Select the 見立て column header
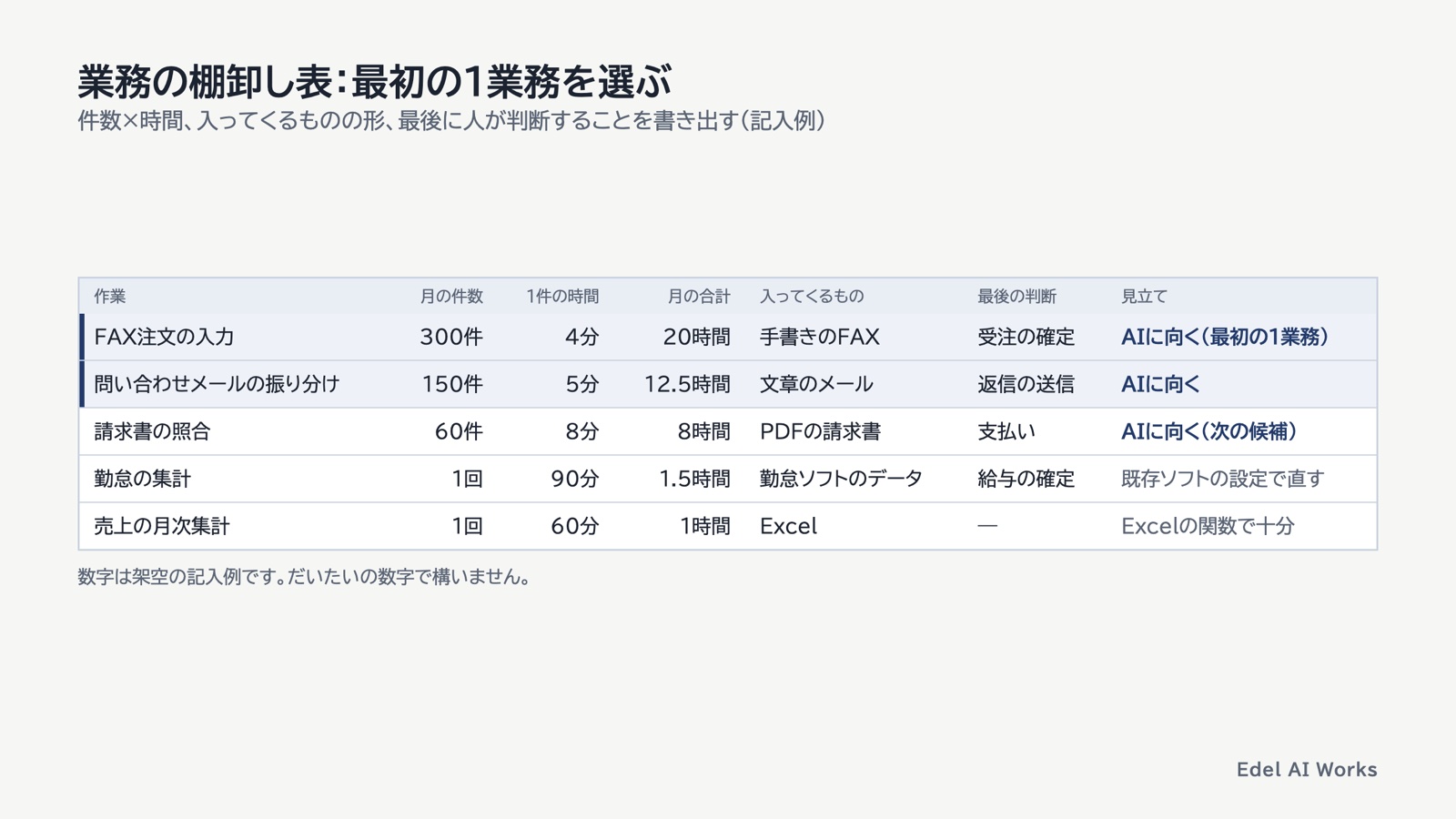This screenshot has width=1456, height=819. [1144, 297]
